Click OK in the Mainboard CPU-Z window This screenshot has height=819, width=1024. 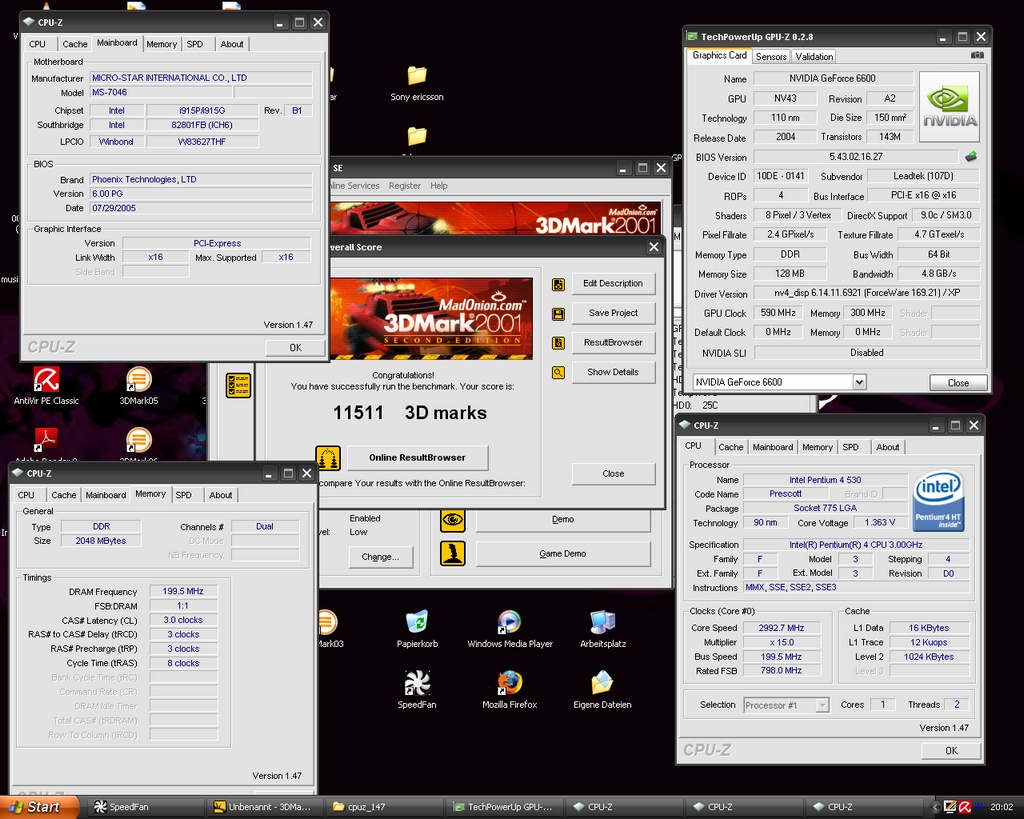295,347
